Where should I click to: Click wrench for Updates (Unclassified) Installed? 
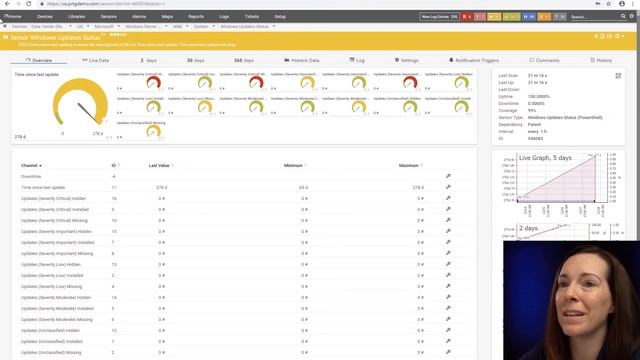click(448, 341)
